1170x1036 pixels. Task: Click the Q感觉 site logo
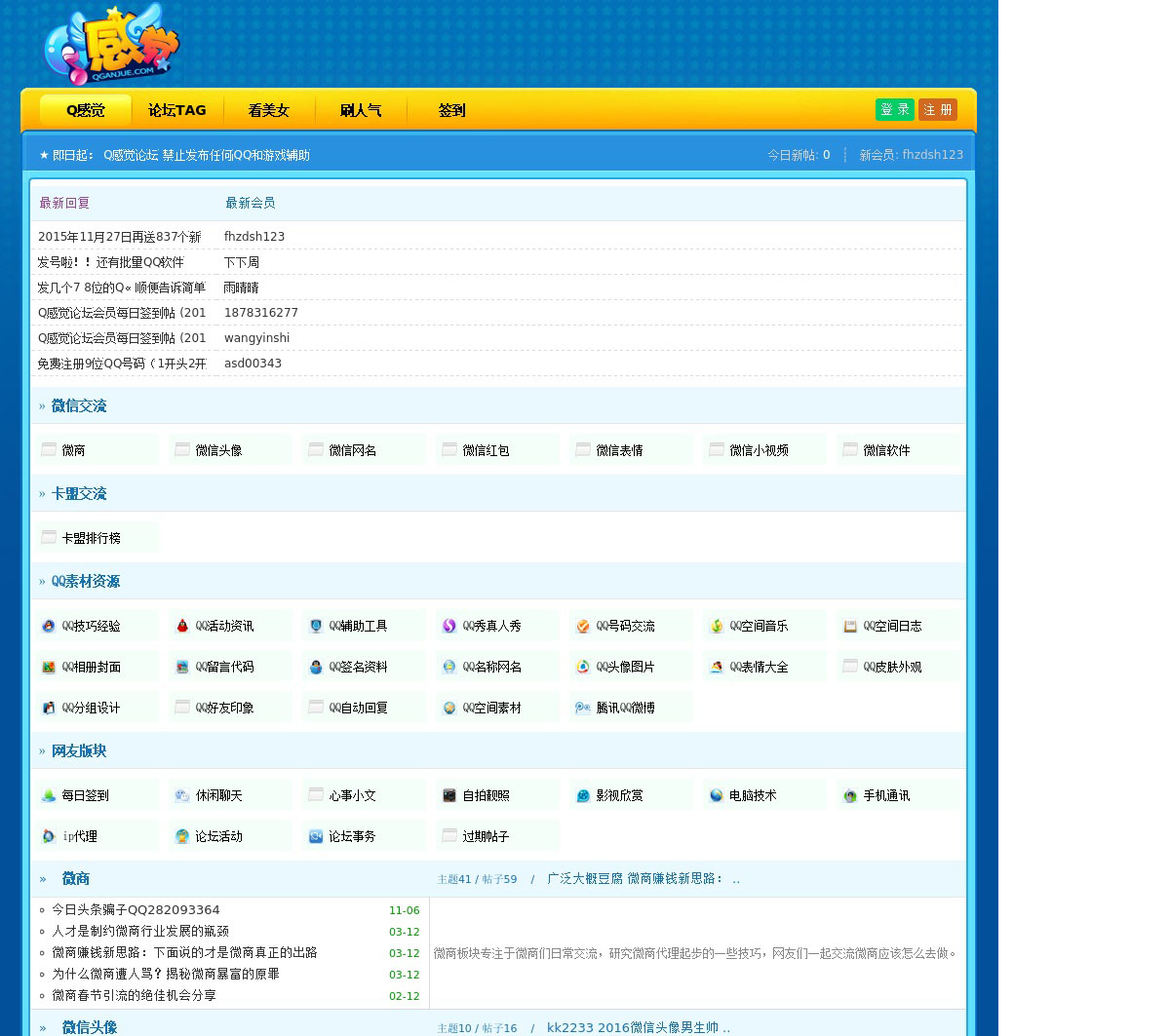click(111, 45)
